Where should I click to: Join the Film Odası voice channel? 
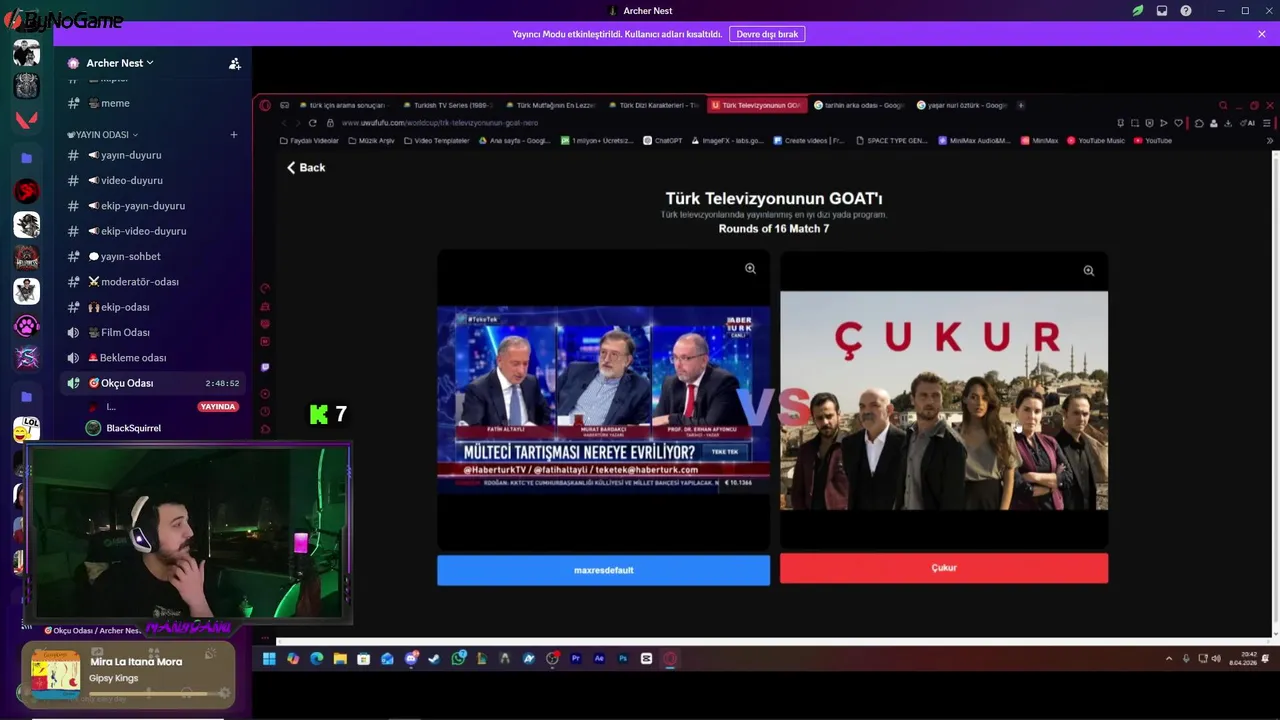point(152,332)
